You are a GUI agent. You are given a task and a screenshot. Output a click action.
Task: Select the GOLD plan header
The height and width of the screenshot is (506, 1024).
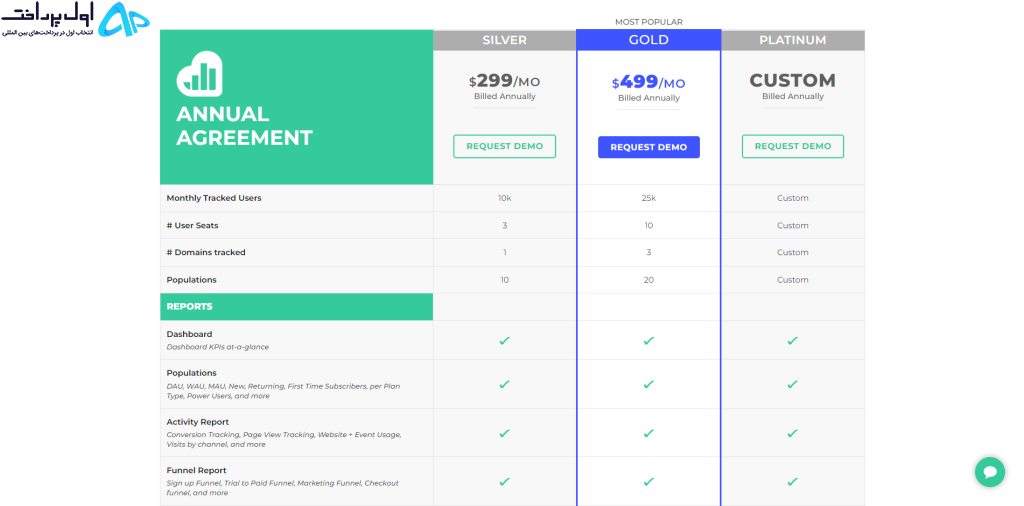pyautogui.click(x=648, y=40)
